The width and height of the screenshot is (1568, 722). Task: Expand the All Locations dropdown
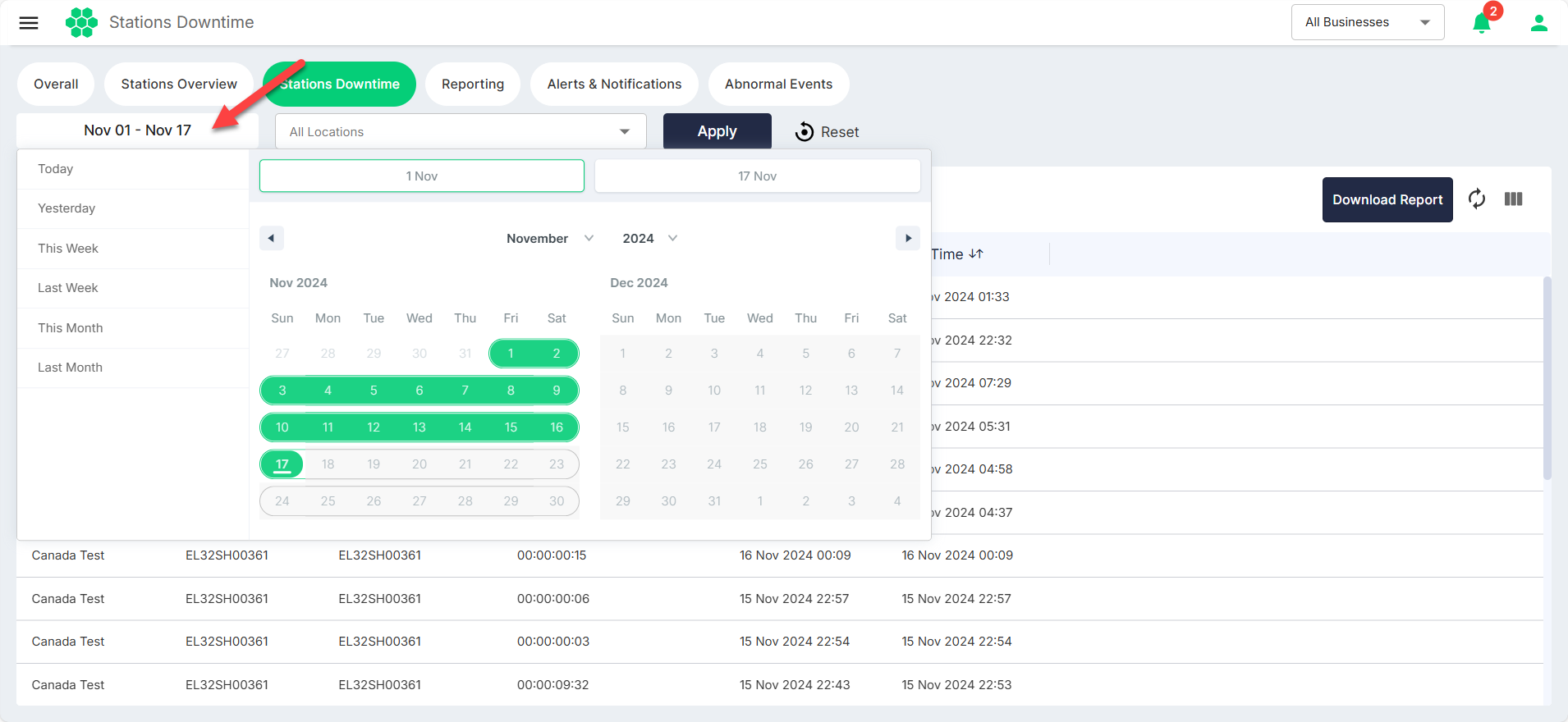[461, 131]
